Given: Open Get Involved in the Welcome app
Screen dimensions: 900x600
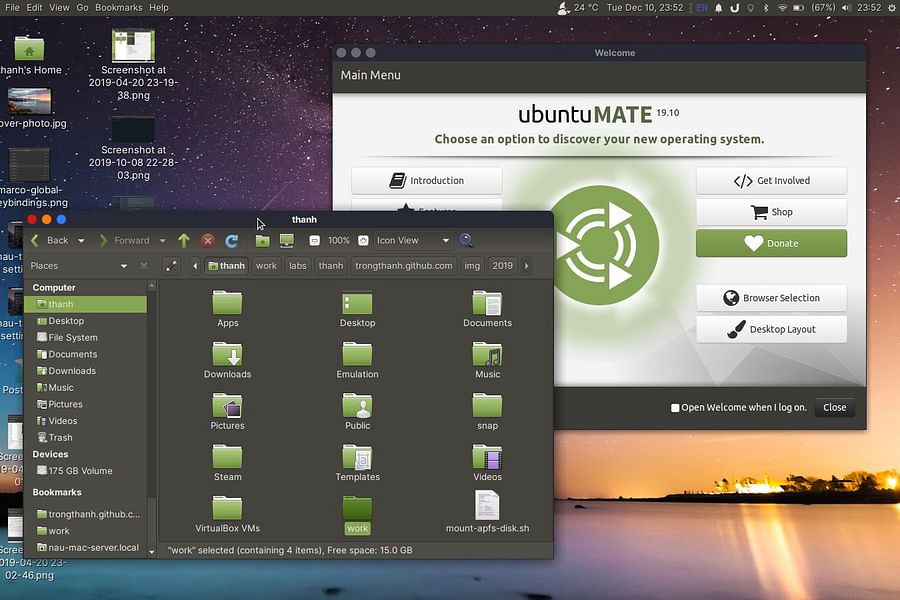Looking at the screenshot, I should click(x=771, y=180).
